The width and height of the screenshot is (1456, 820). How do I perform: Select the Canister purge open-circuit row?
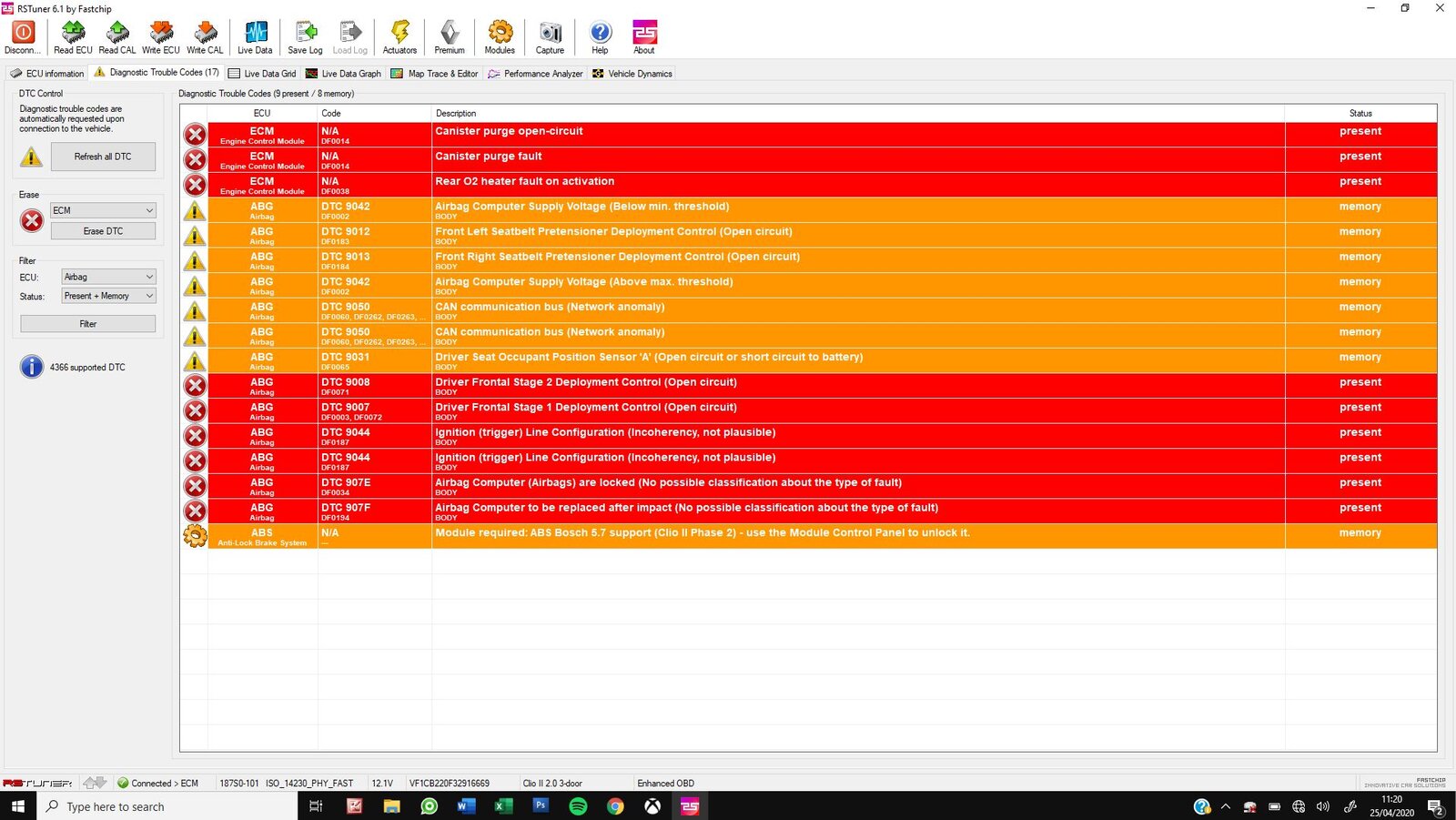pyautogui.click(x=728, y=135)
